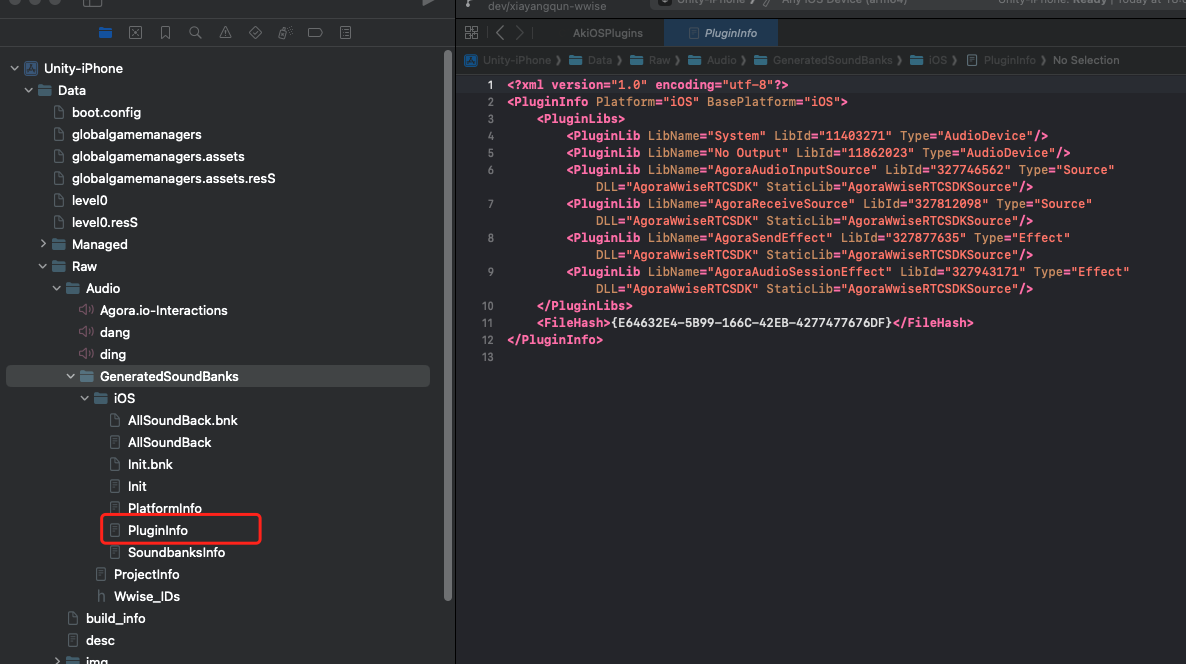Viewport: 1186px width, 664px height.
Task: Select boot.config file
Action: pos(106,112)
